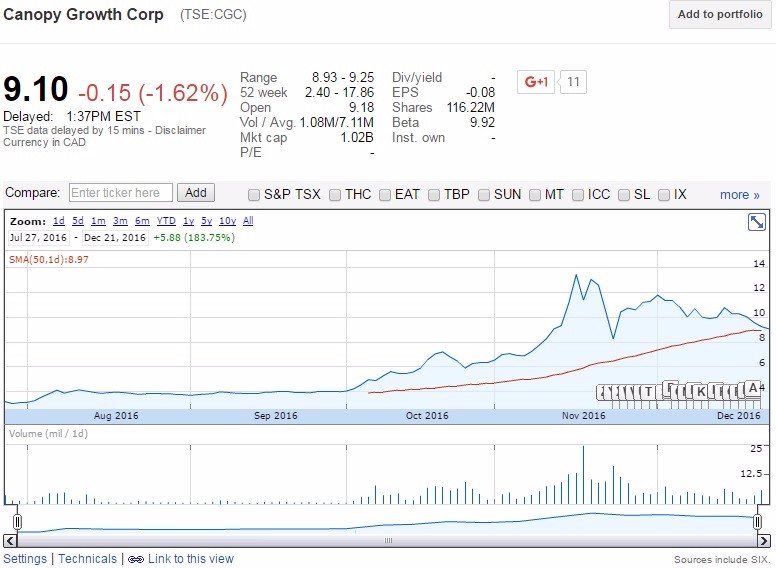
Task: Open news flag A on chart
Action: pyautogui.click(x=753, y=388)
